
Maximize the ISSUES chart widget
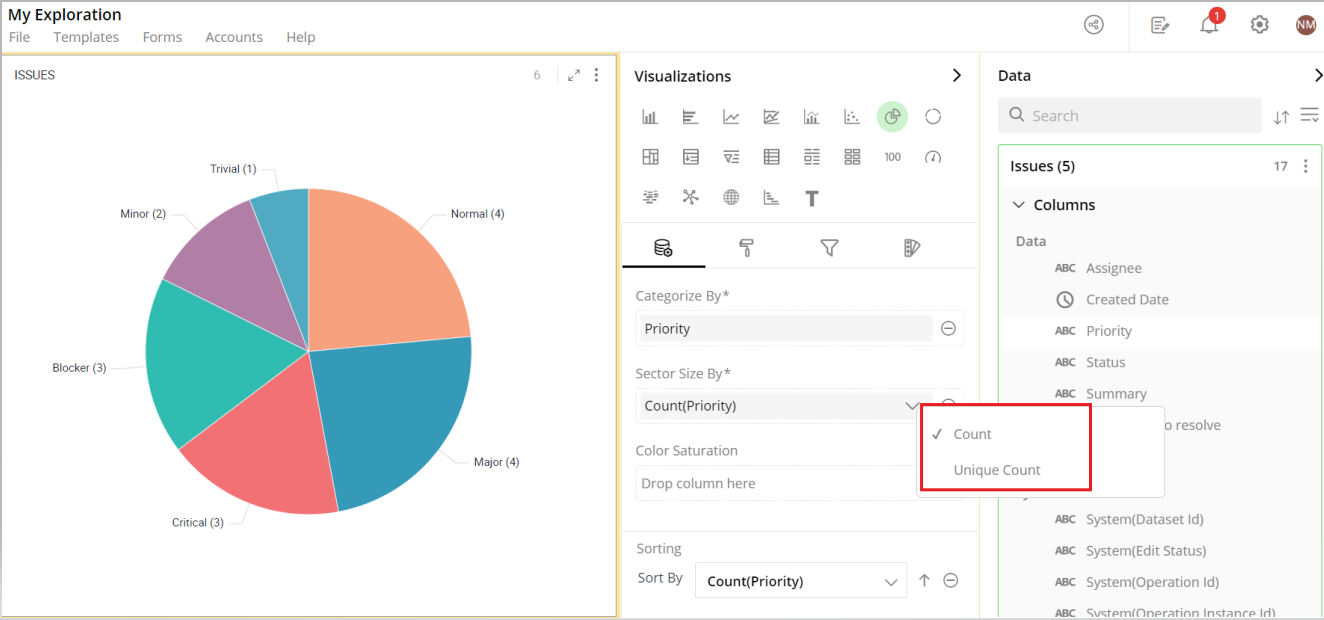point(574,75)
